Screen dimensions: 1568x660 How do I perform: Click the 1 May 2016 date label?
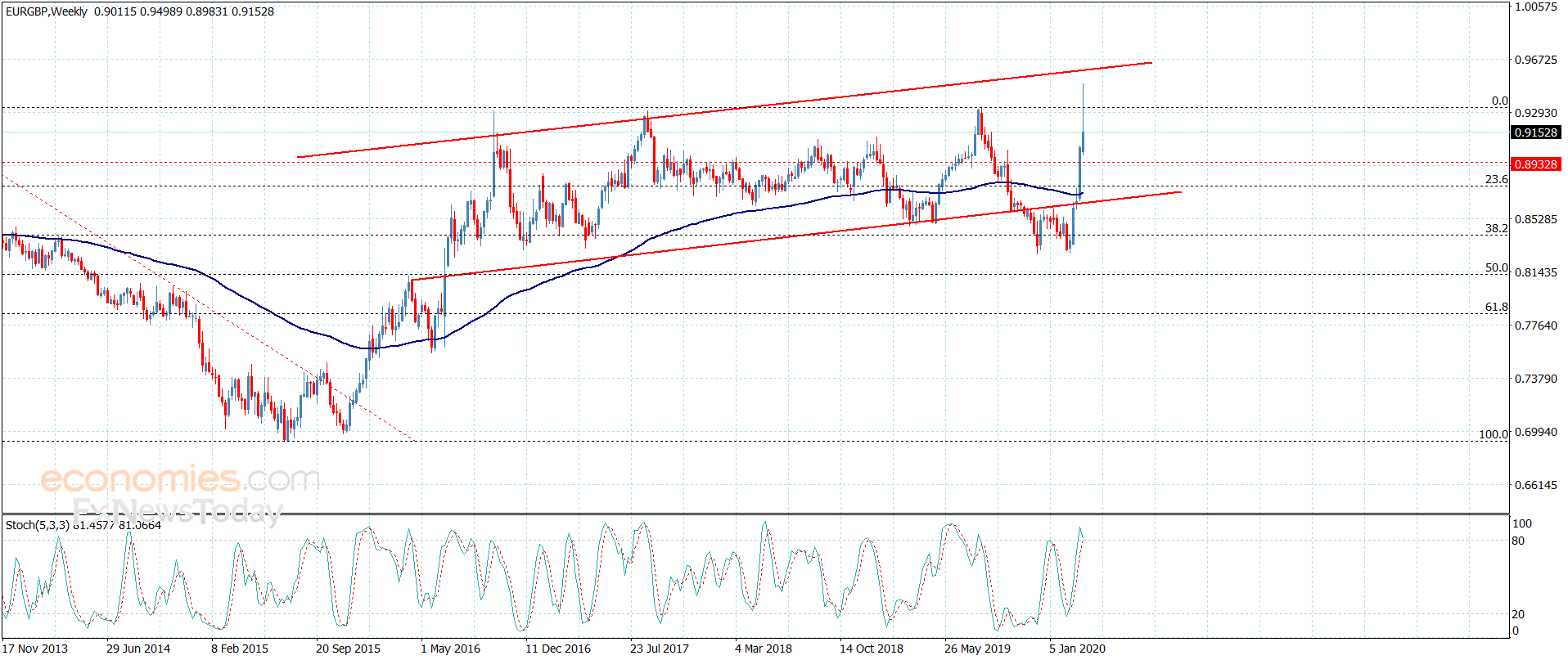[450, 649]
